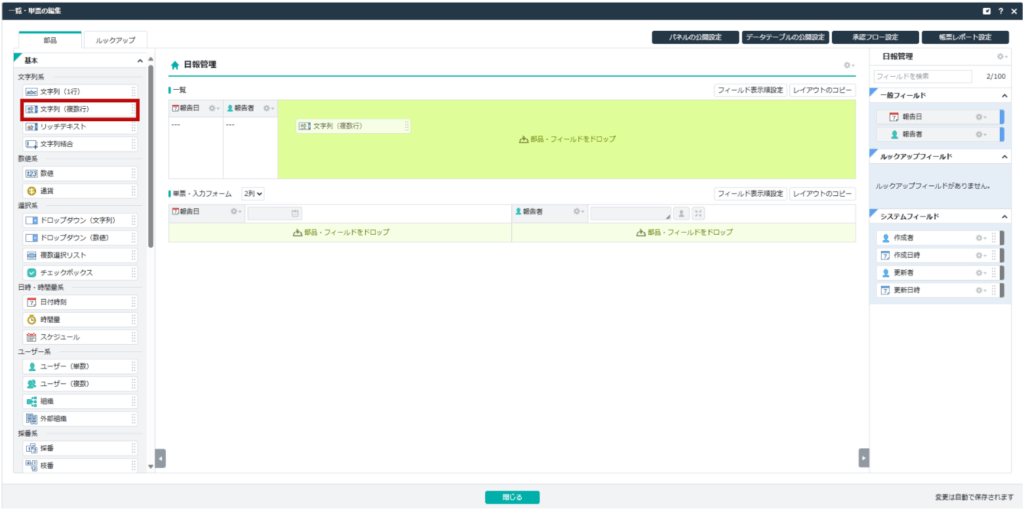Select the 時間量 clock icon
The width and height of the screenshot is (1024, 510).
point(31,319)
